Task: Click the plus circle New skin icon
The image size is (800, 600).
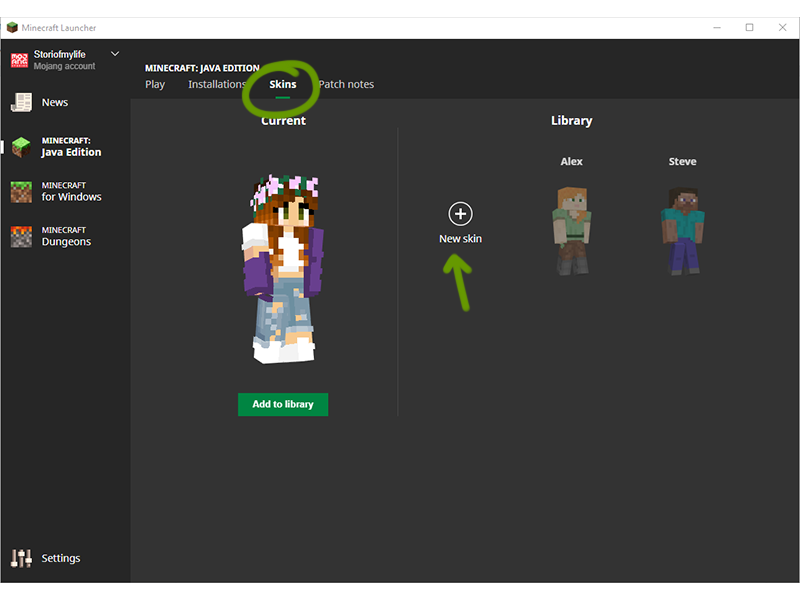Action: point(460,213)
